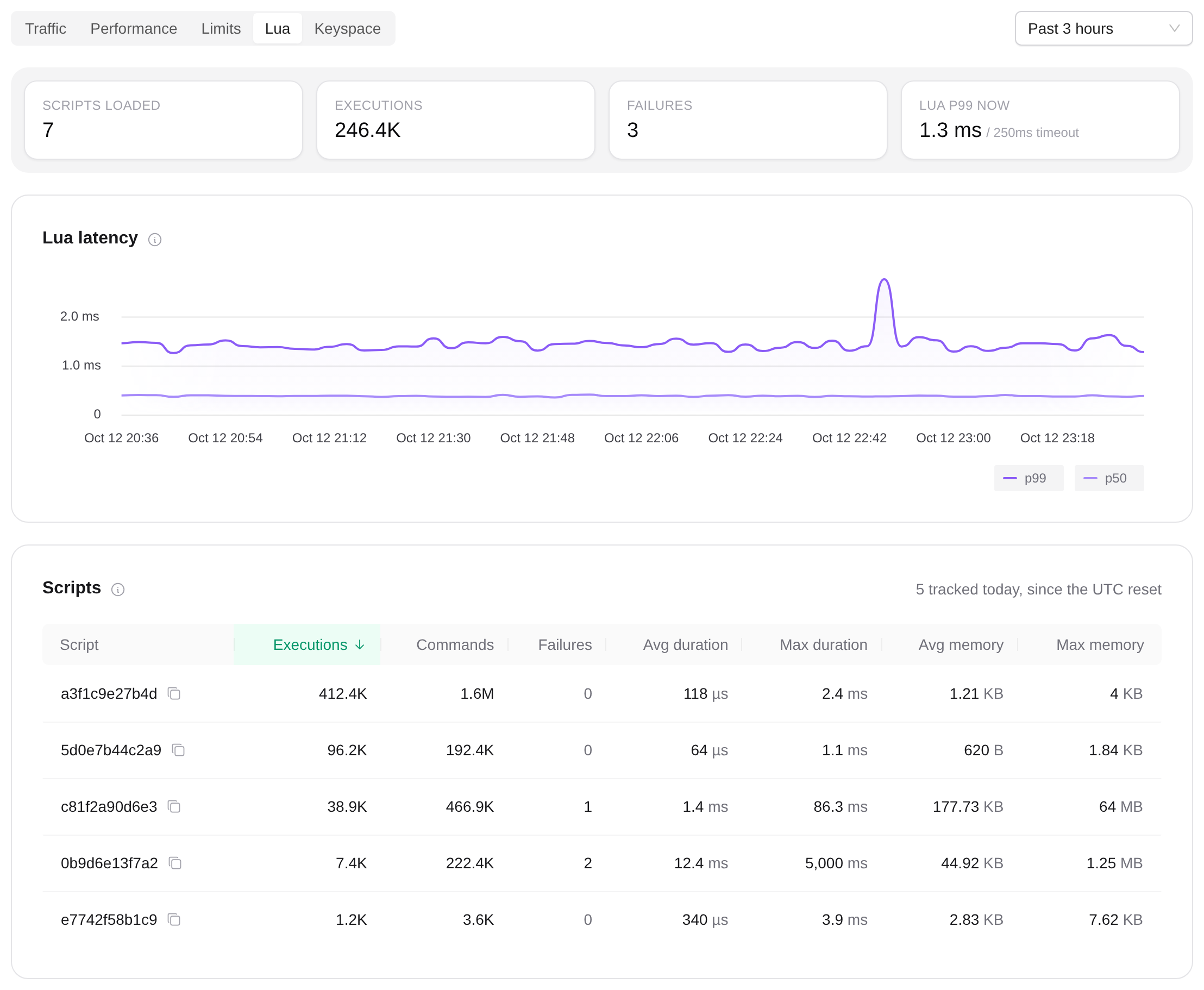Screen dimensions: 1204x990
Task: Click the Lua P99 Now card
Action: (x=1040, y=120)
